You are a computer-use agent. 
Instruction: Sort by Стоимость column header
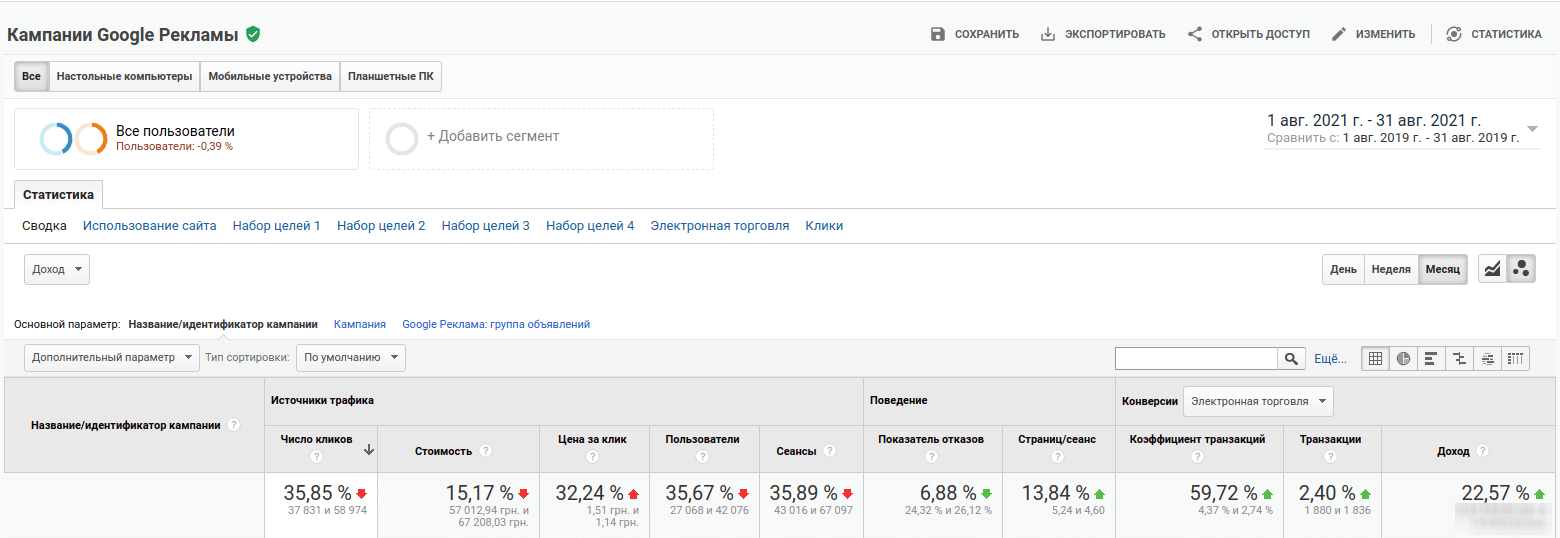click(x=443, y=451)
